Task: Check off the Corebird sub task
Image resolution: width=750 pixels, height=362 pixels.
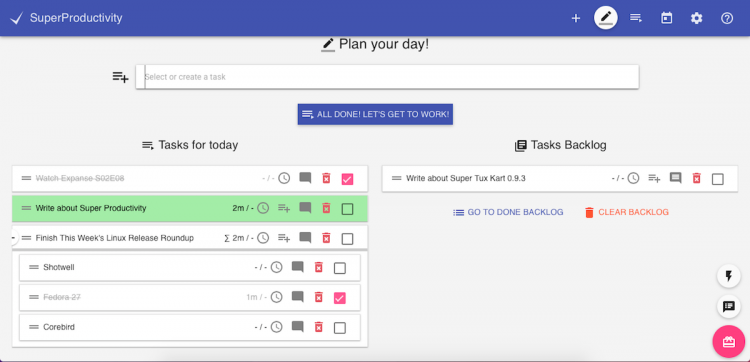Action: 340,328
